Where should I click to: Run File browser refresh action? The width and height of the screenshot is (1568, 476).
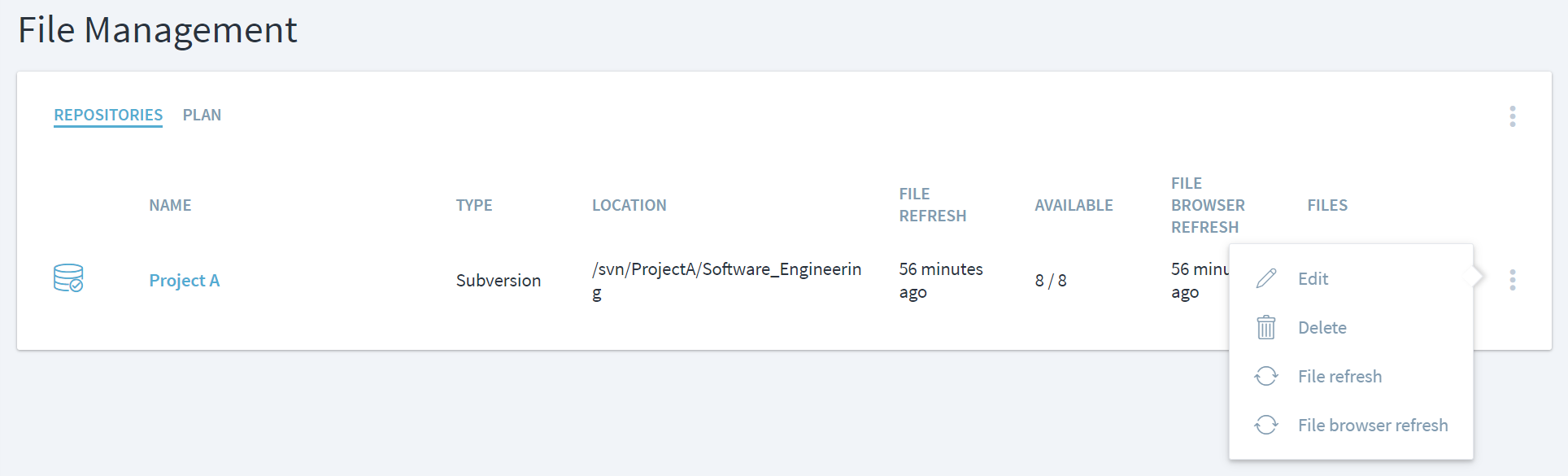point(1373,425)
